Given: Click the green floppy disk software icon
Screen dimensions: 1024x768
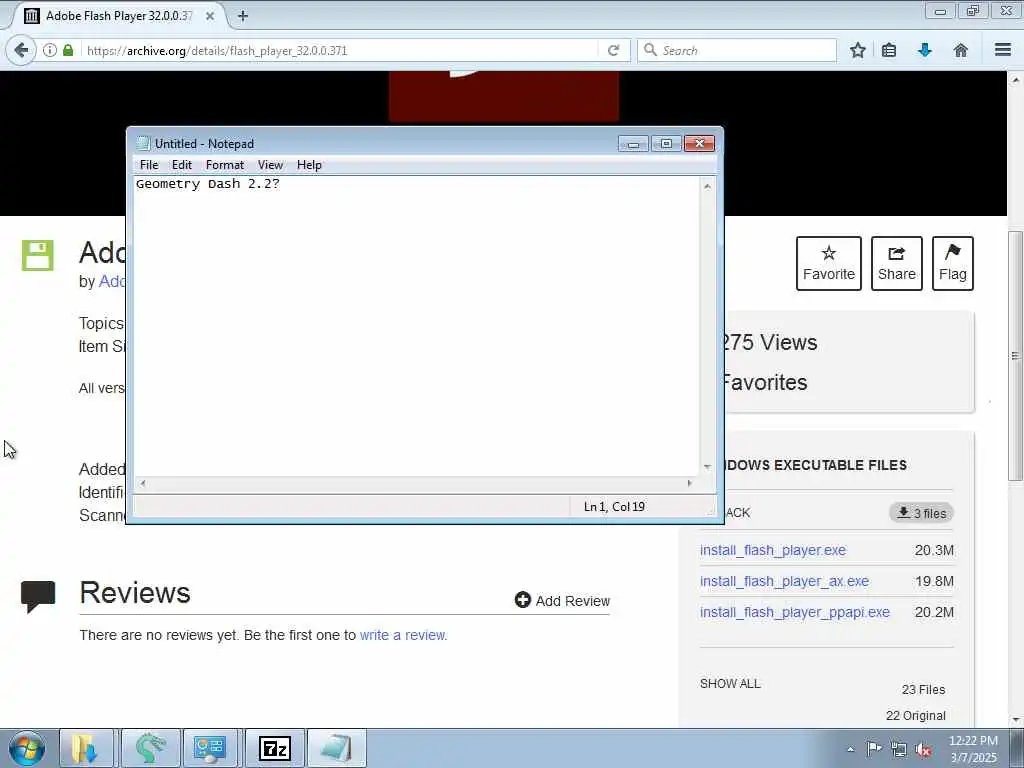Looking at the screenshot, I should click(38, 255).
